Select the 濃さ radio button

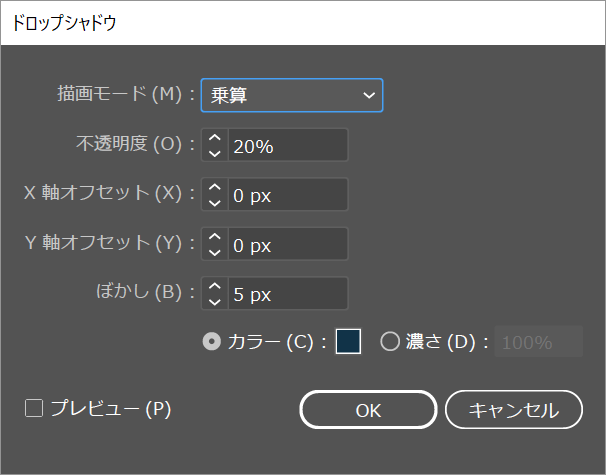390,341
